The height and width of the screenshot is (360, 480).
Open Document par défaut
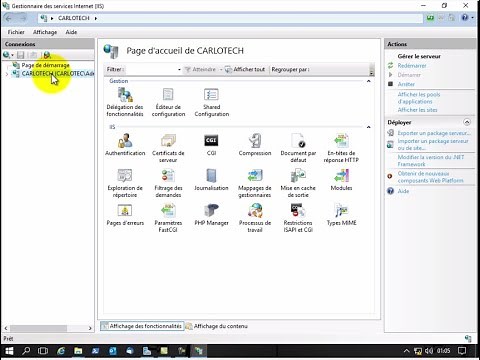point(298,148)
